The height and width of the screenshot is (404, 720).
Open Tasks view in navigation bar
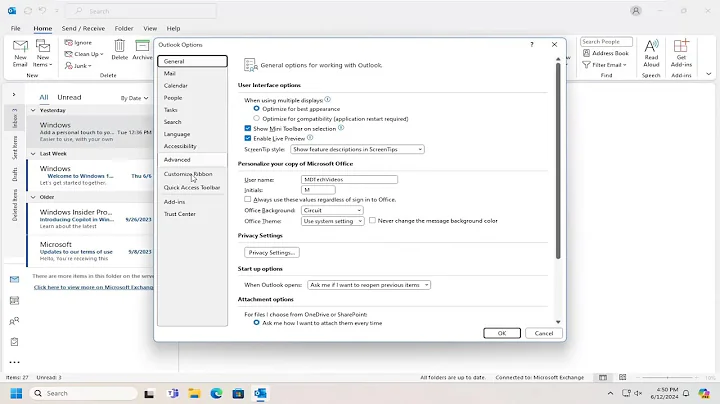coord(14,342)
